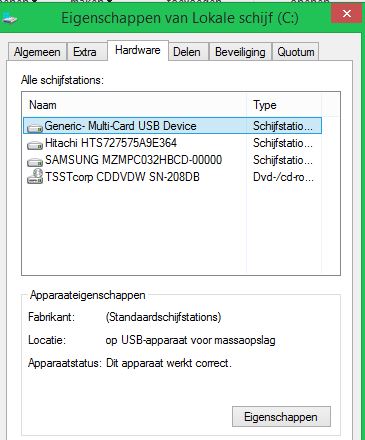Open the Beveiliging tab
This screenshot has height=440, width=365.
pyautogui.click(x=240, y=52)
